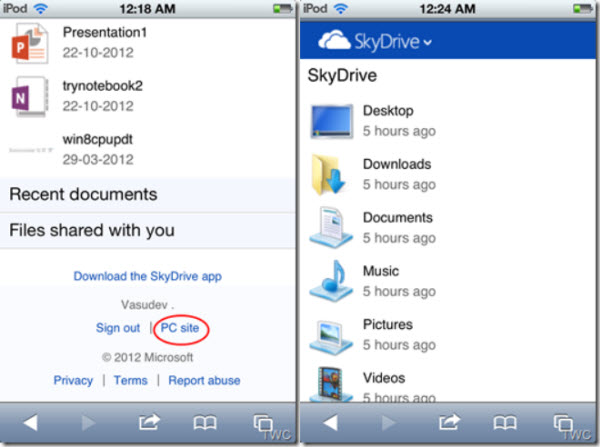Tap the Documents folder label
Image resolution: width=600 pixels, height=447 pixels.
tap(398, 218)
